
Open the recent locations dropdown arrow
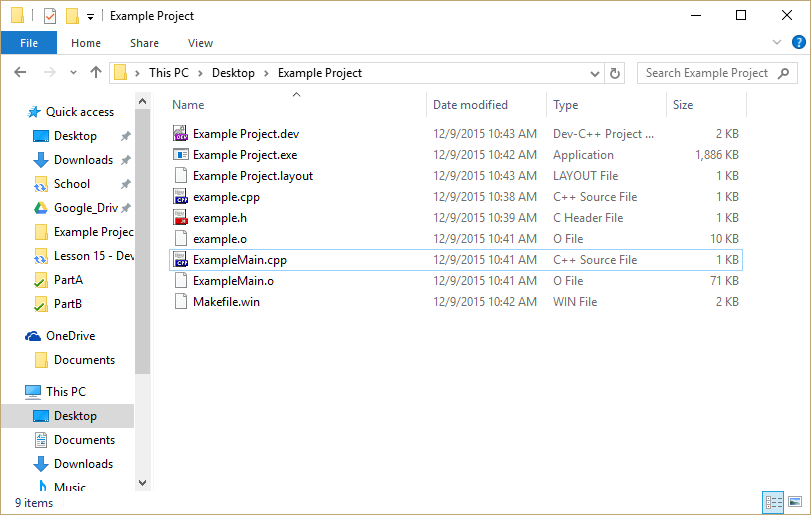click(73, 73)
